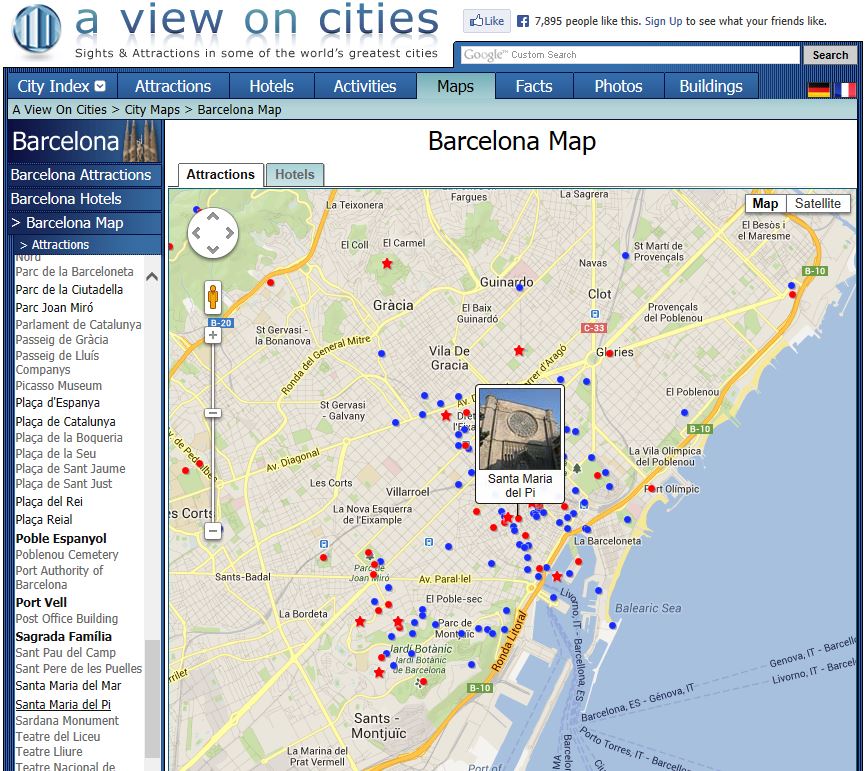Open Parc Joan Miró list entry
The height and width of the screenshot is (771, 867).
[54, 308]
